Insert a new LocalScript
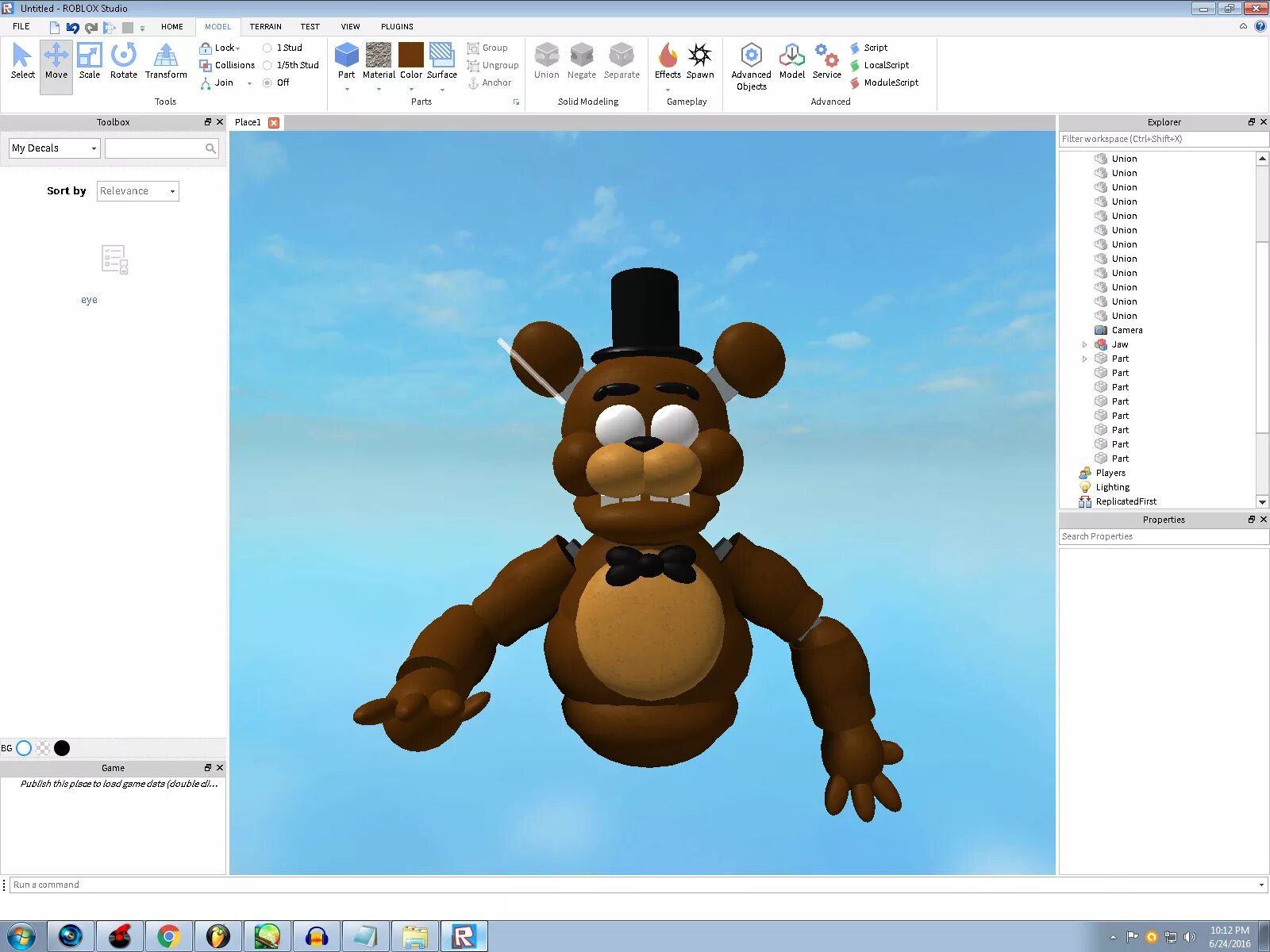The width and height of the screenshot is (1270, 952). [x=879, y=65]
